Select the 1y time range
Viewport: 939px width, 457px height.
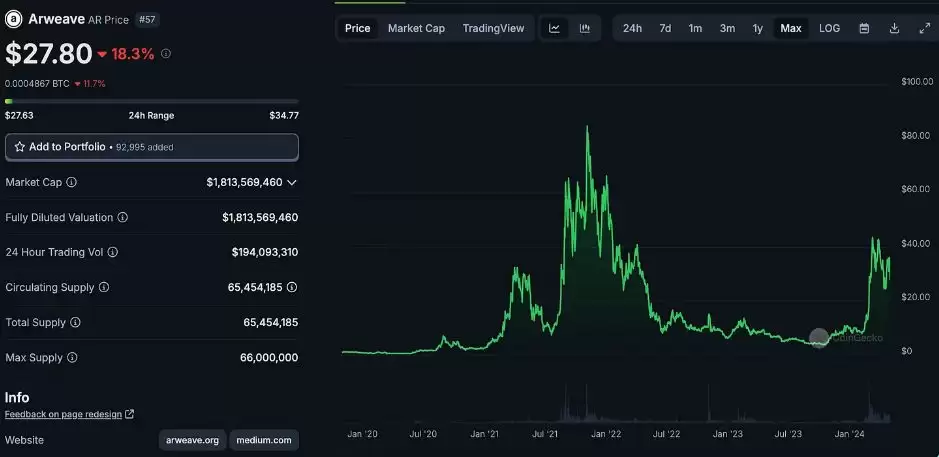pyautogui.click(x=758, y=28)
